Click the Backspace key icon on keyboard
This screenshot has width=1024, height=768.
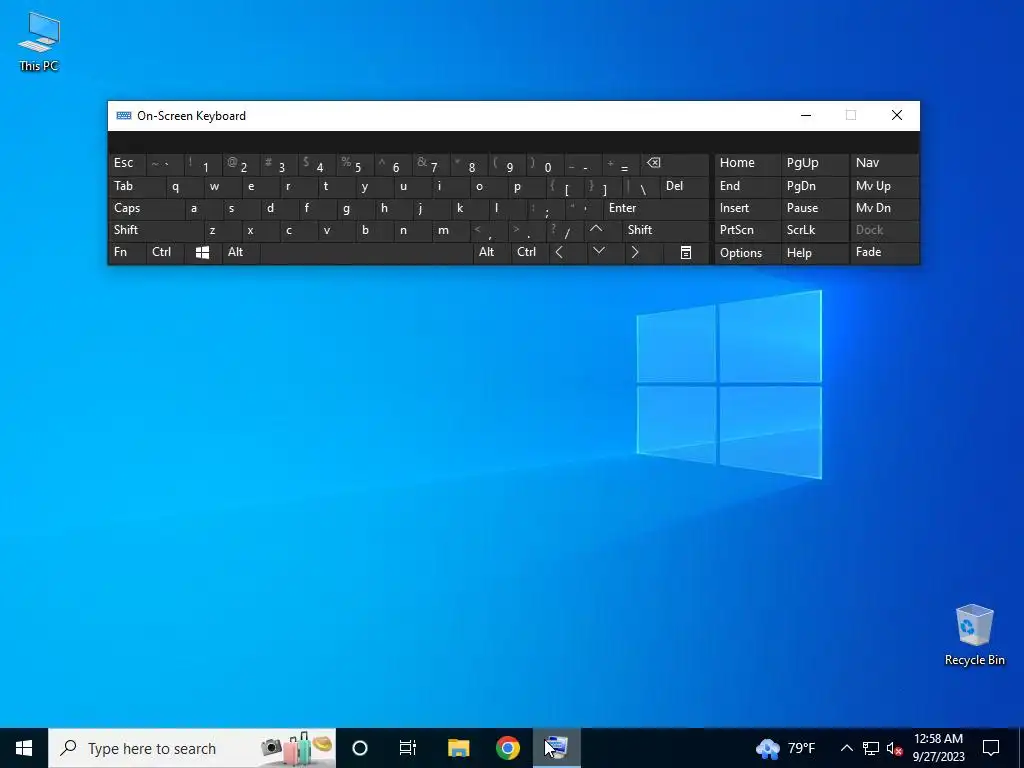pyautogui.click(x=676, y=163)
